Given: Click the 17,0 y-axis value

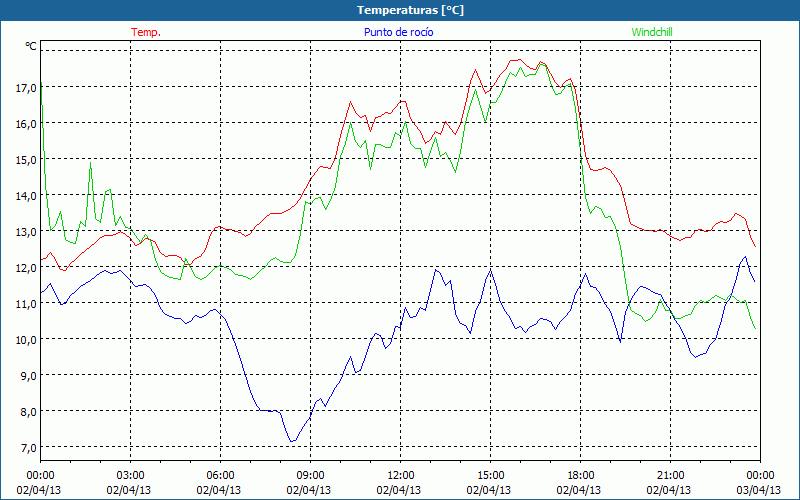Looking at the screenshot, I should click(26, 88).
